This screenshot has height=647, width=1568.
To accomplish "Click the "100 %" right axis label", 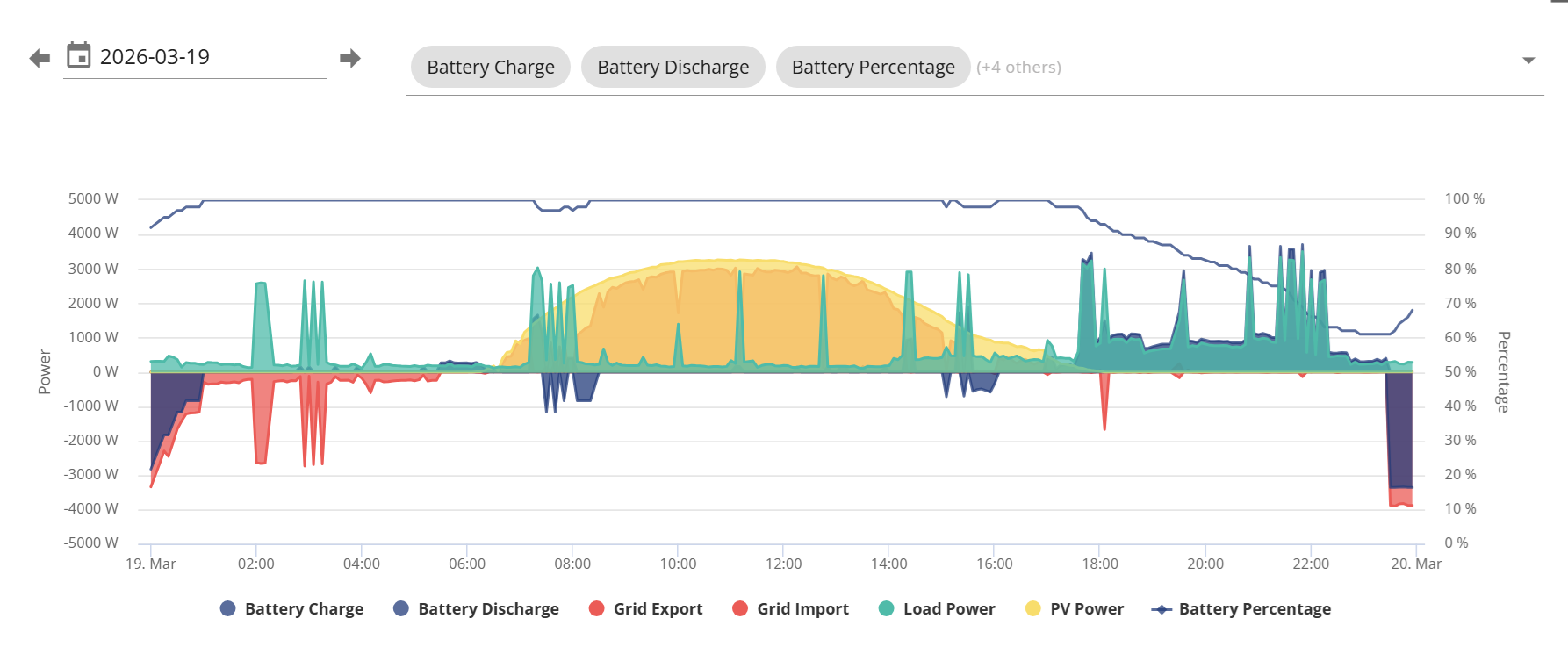I will 1464,198.
